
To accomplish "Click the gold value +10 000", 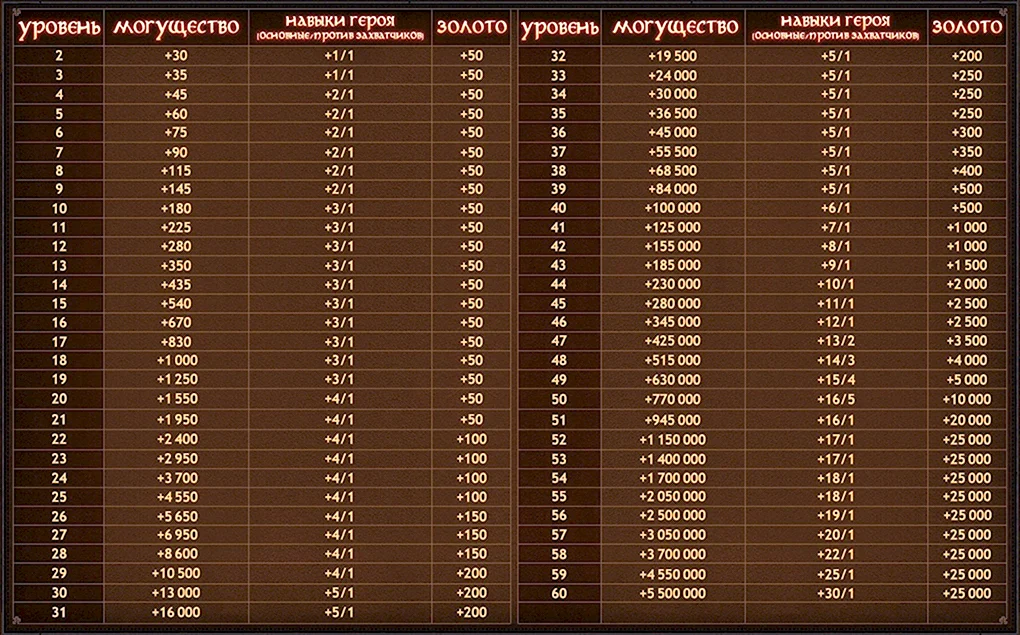I will [x=967, y=399].
